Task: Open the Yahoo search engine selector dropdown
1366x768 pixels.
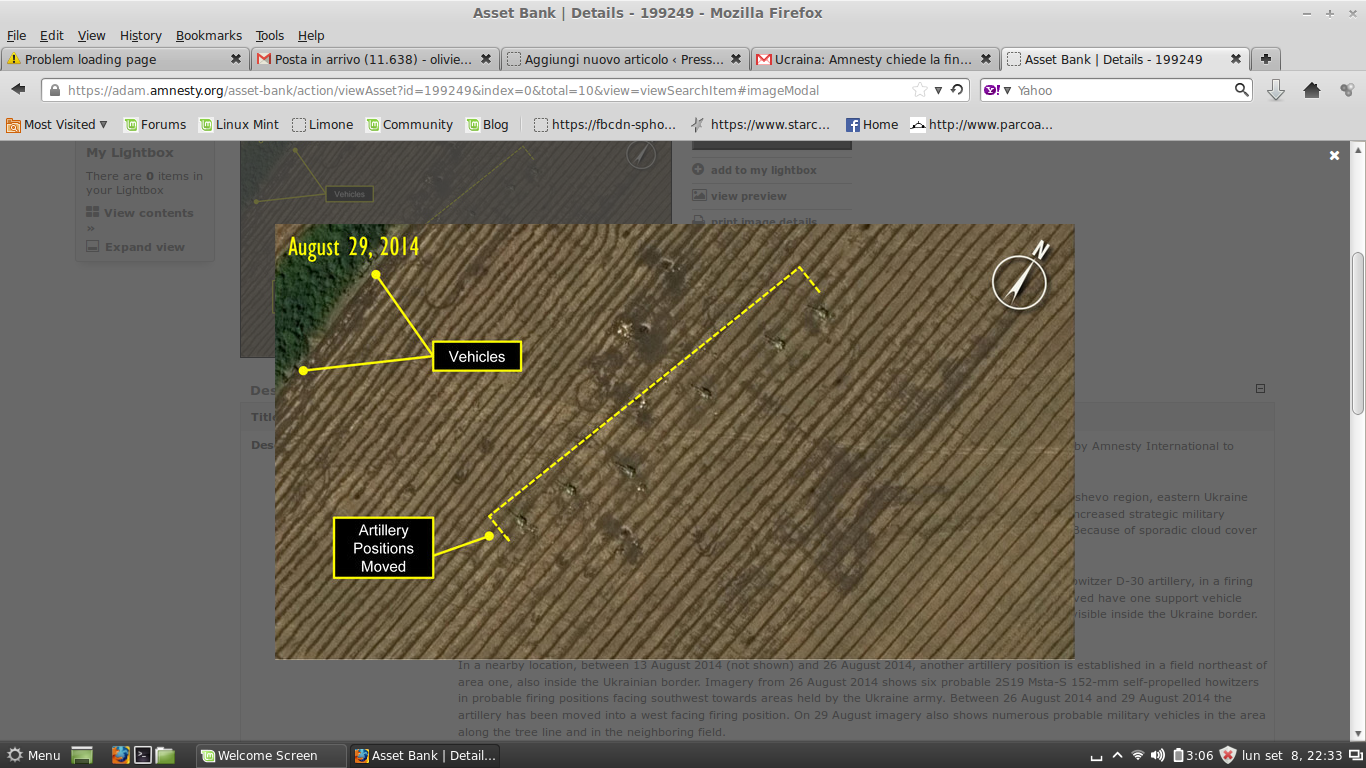Action: [x=996, y=90]
